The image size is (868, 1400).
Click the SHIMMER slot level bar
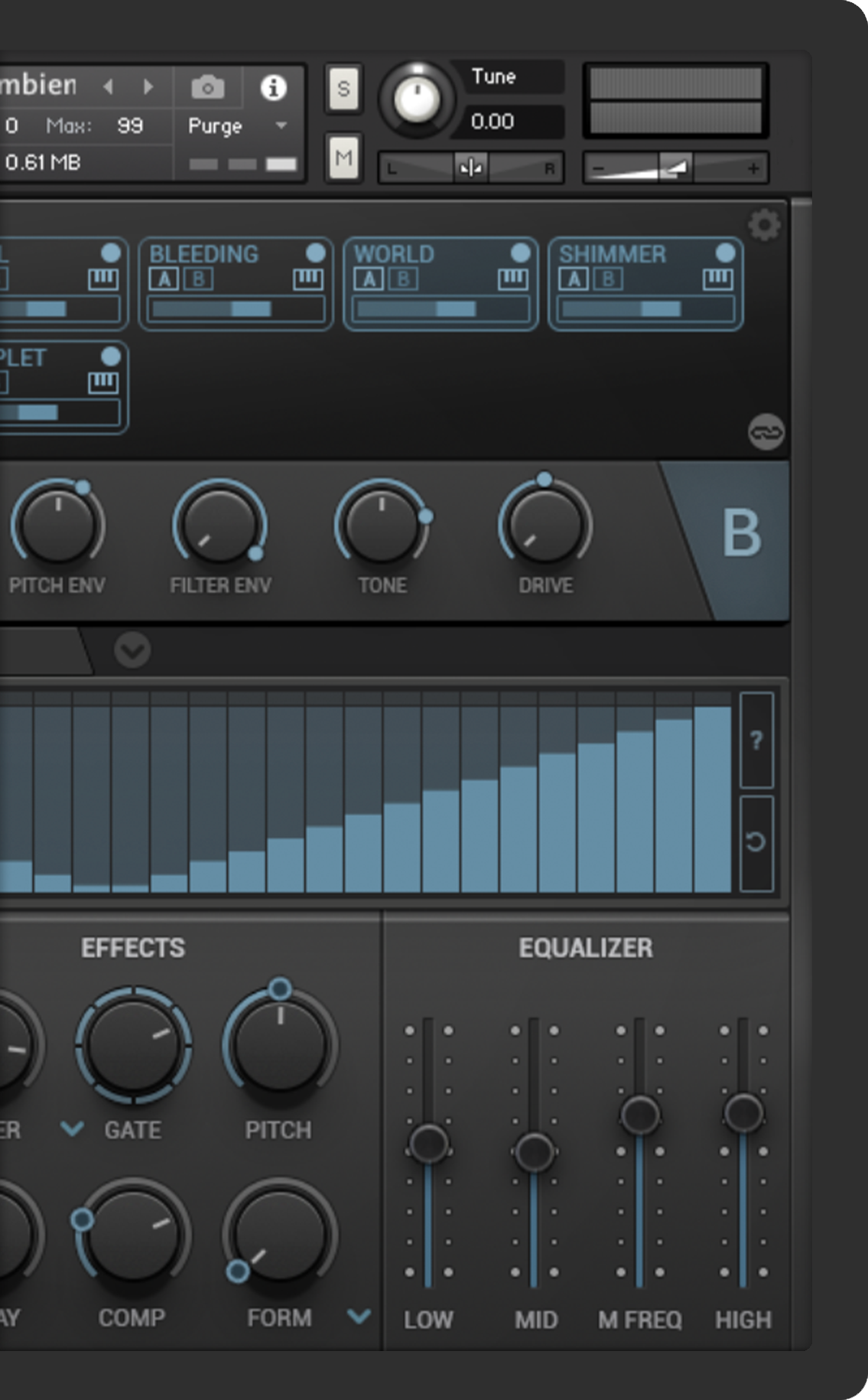pos(645,309)
